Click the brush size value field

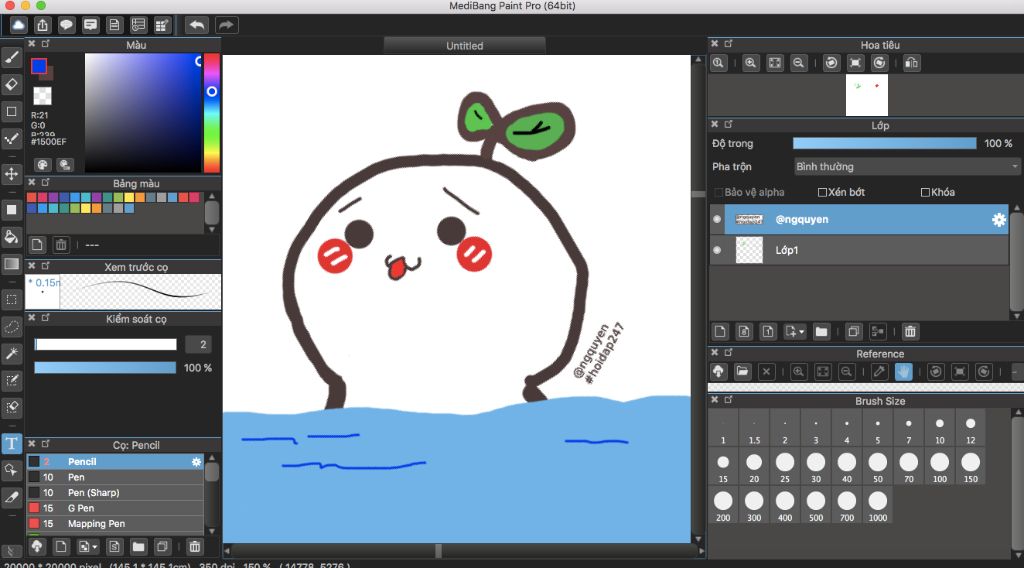(x=199, y=344)
